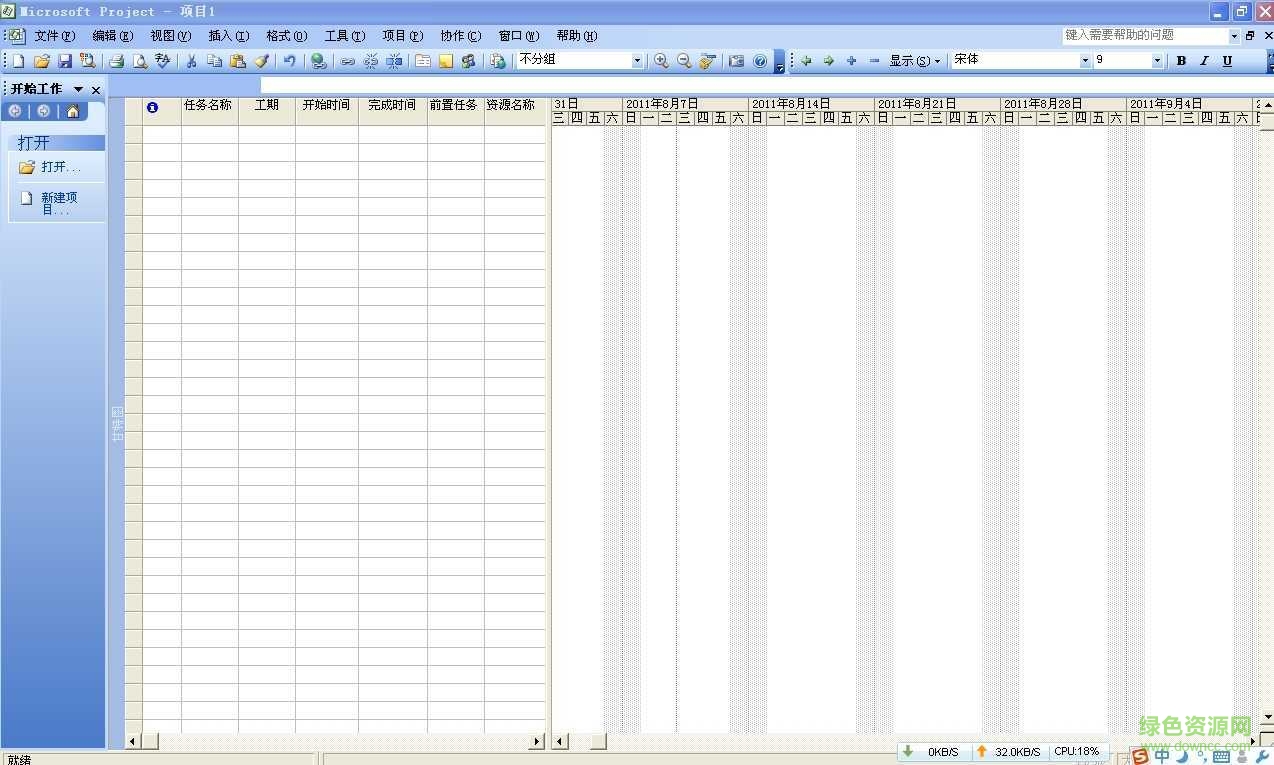Image resolution: width=1274 pixels, height=765 pixels.
Task: Click the 开始时间 column header
Action: pos(327,111)
